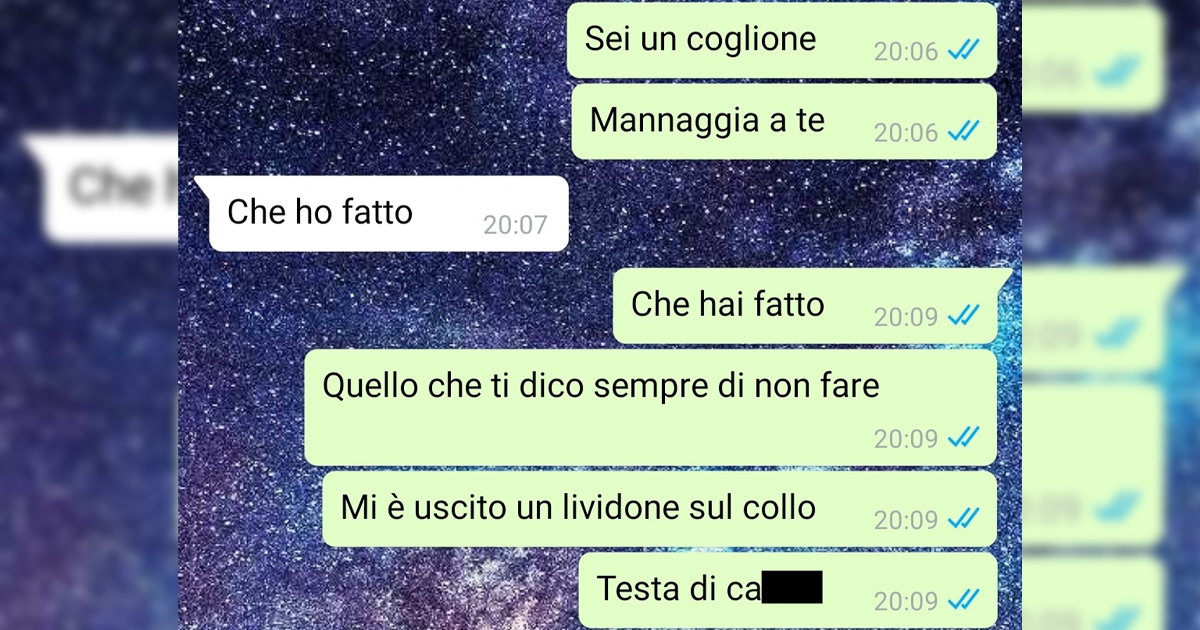Click the 20:09 time on the 'lividone' message
1200x630 pixels.
coord(906,520)
